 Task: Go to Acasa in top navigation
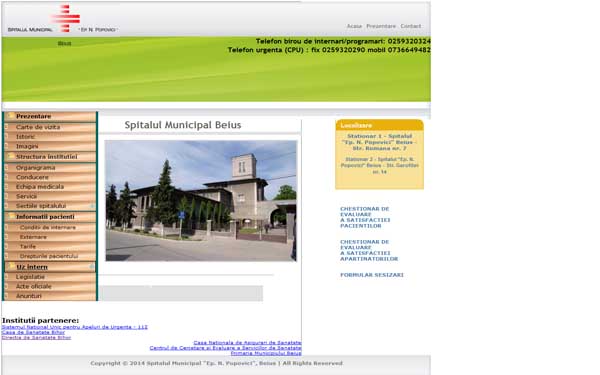point(354,26)
